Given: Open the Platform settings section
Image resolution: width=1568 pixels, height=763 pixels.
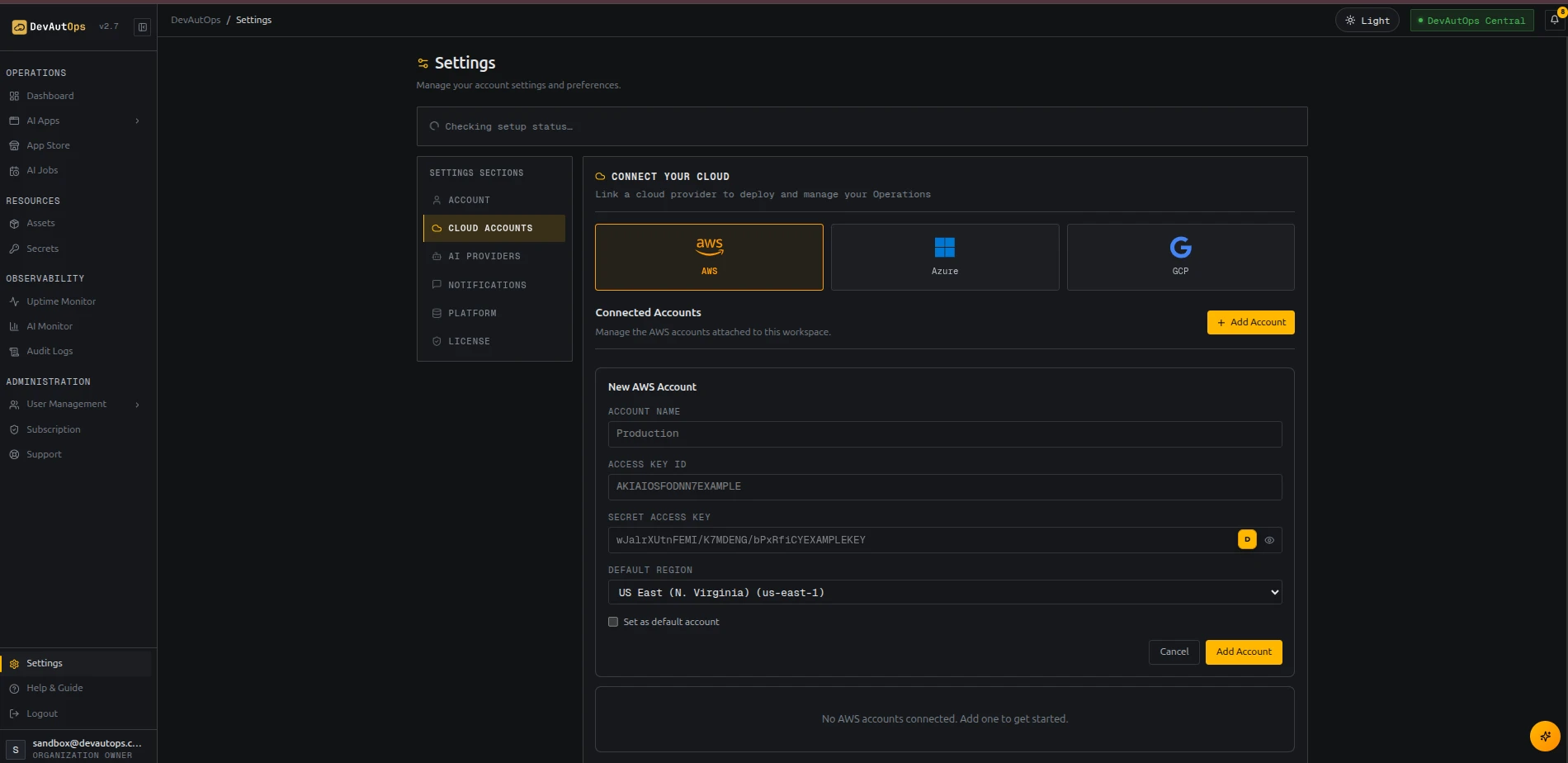Looking at the screenshot, I should pos(494,313).
